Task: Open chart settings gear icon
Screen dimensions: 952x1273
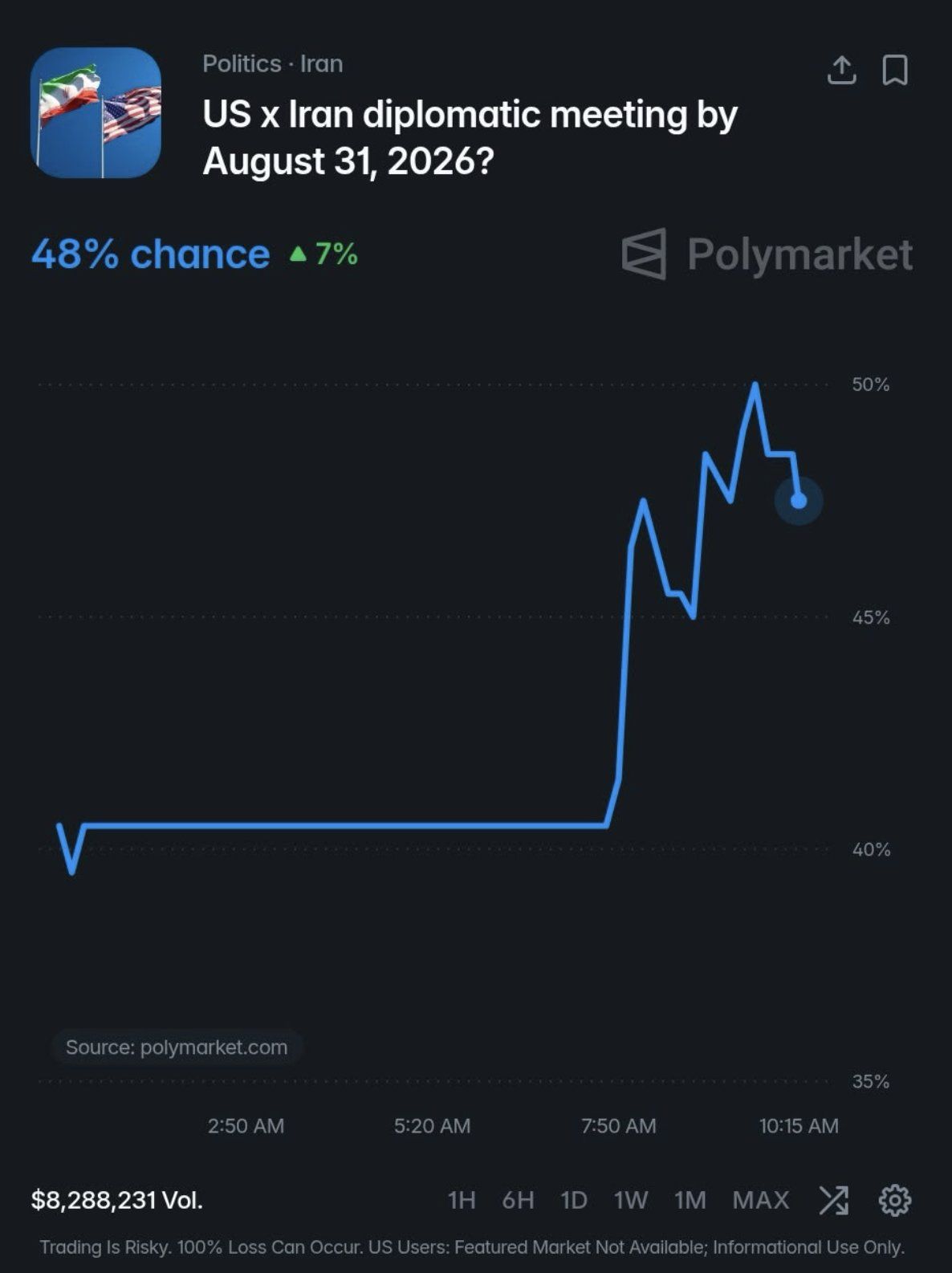Action: tap(894, 1200)
